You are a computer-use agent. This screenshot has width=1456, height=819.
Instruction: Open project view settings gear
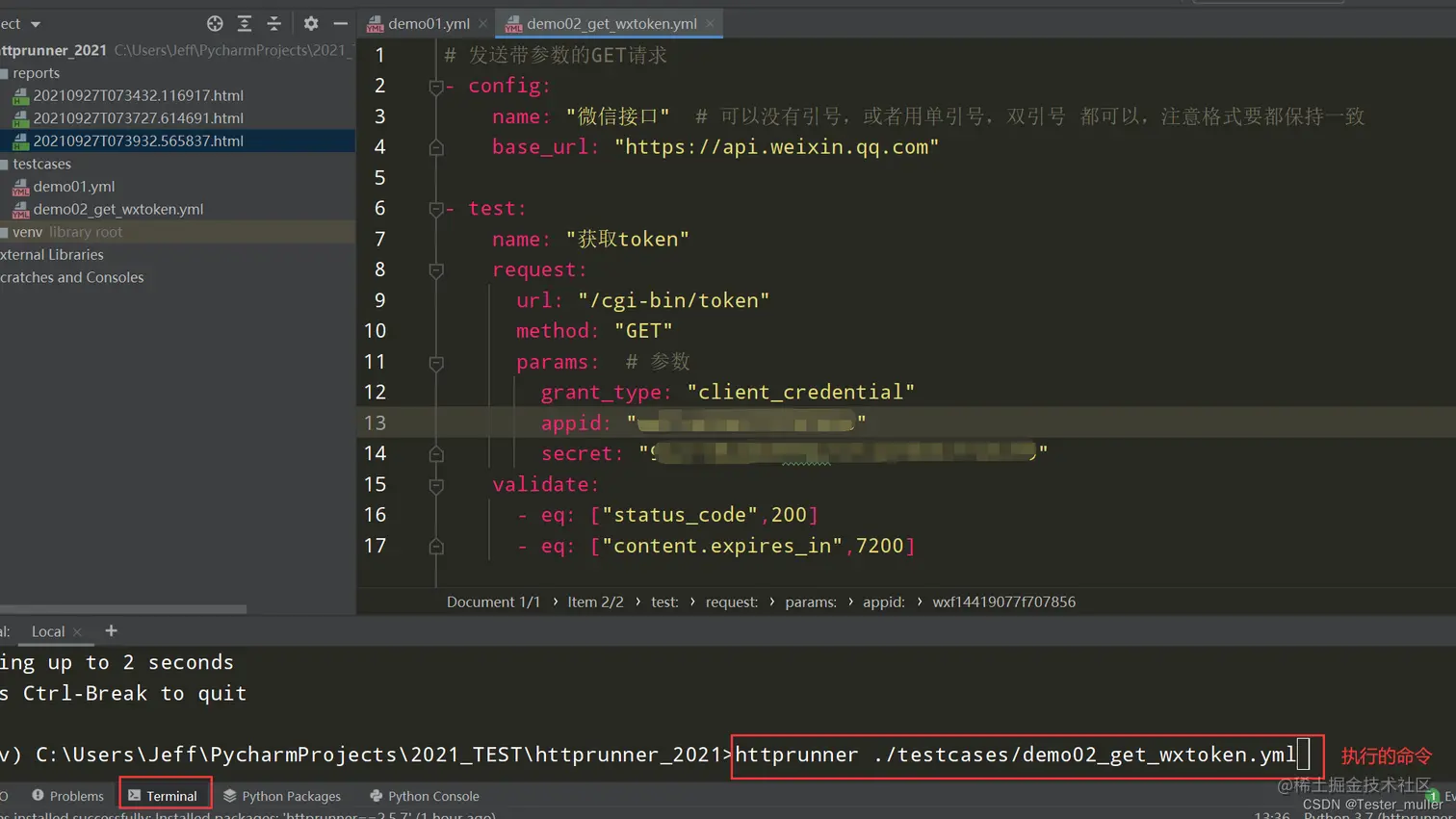[311, 23]
